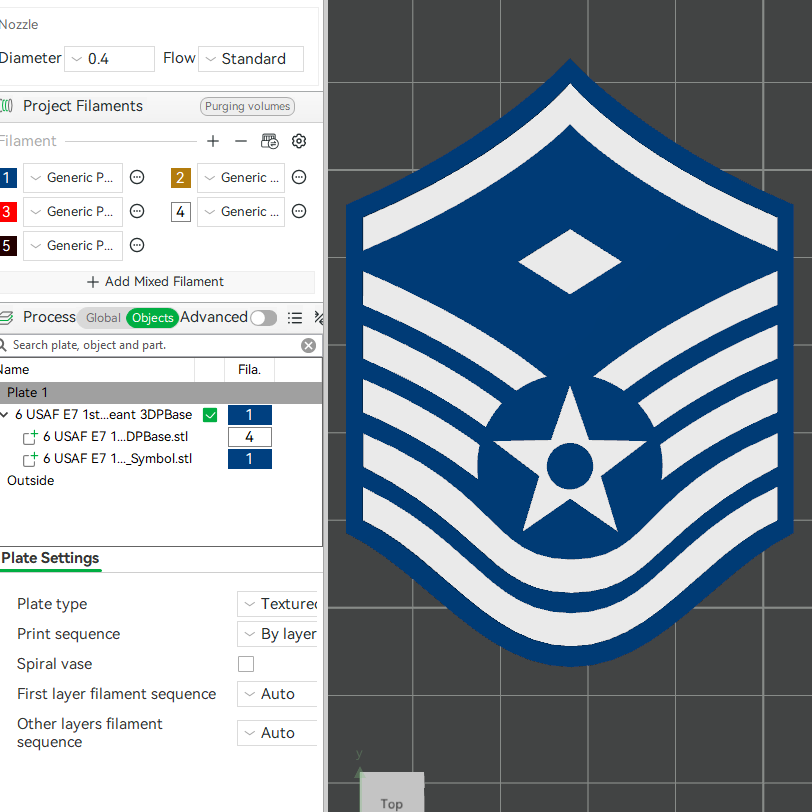This screenshot has height=812, width=812.
Task: Click the Fila. column header
Action: click(249, 370)
